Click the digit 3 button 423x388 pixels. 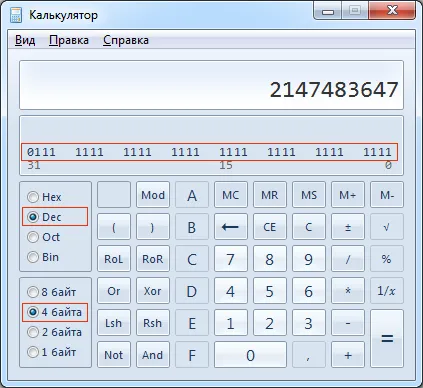click(309, 323)
